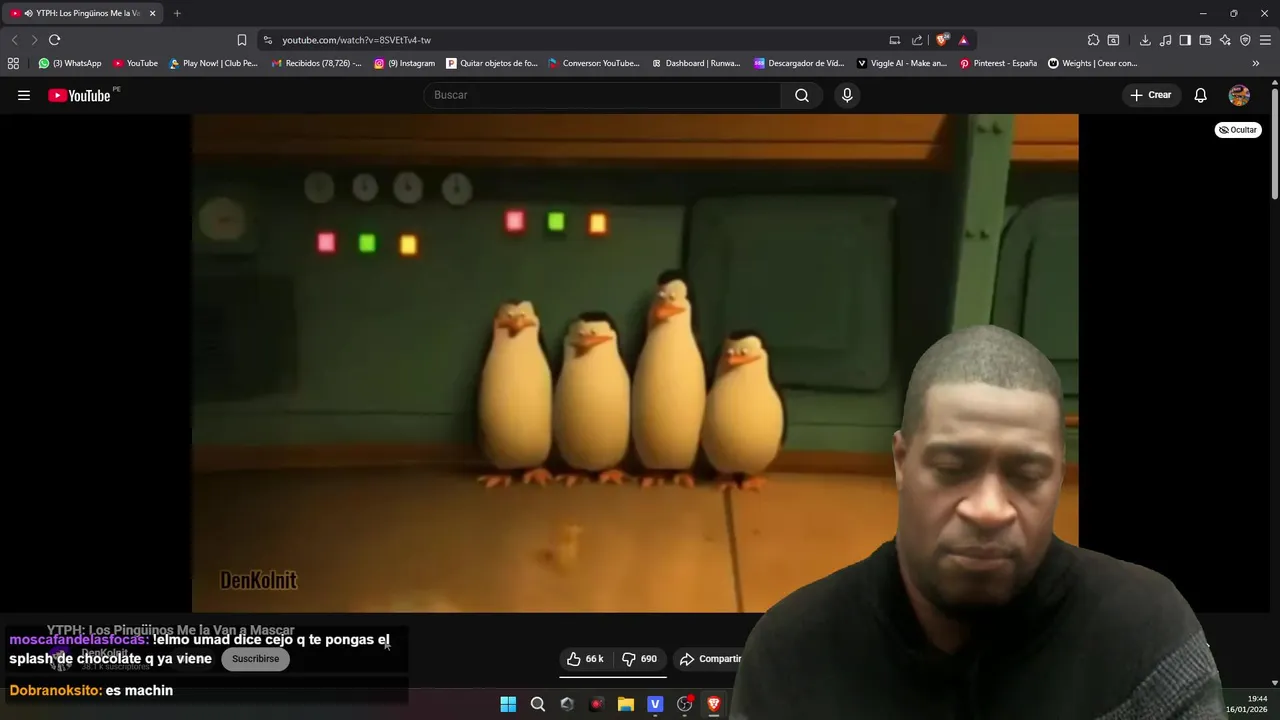Open Brave Rewards triangle icon
The width and height of the screenshot is (1280, 720).
pyautogui.click(x=963, y=40)
